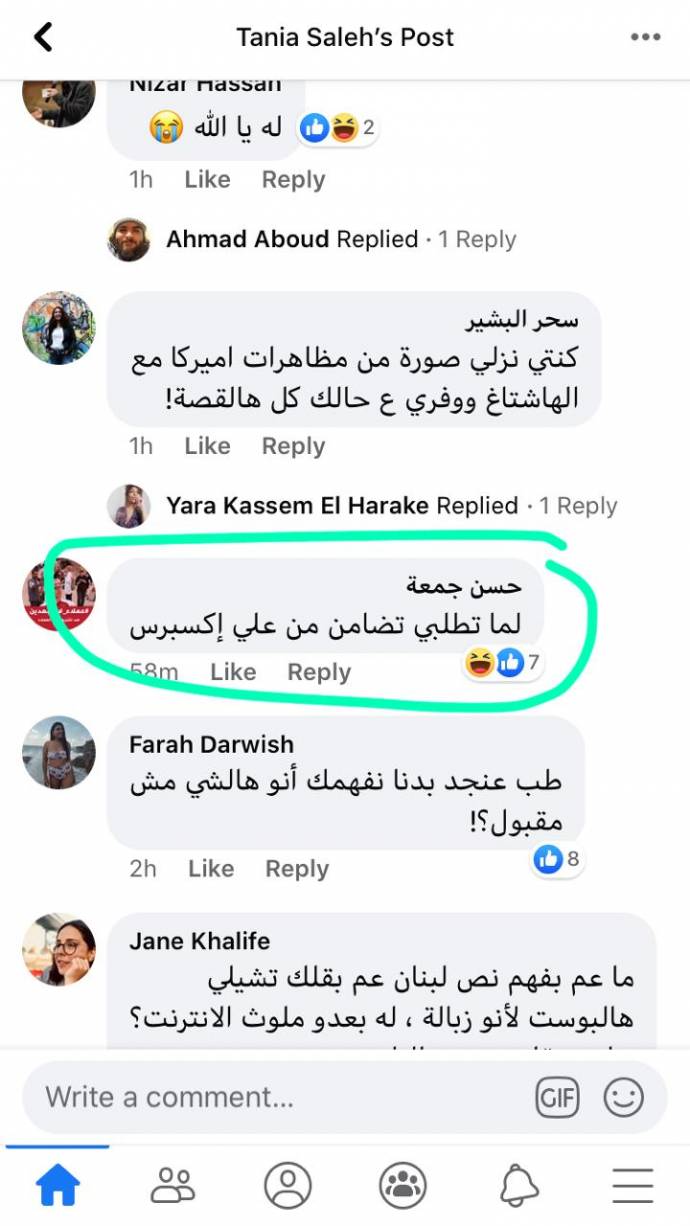
Task: Like Nizar Hassan's comment
Action: coord(207,180)
